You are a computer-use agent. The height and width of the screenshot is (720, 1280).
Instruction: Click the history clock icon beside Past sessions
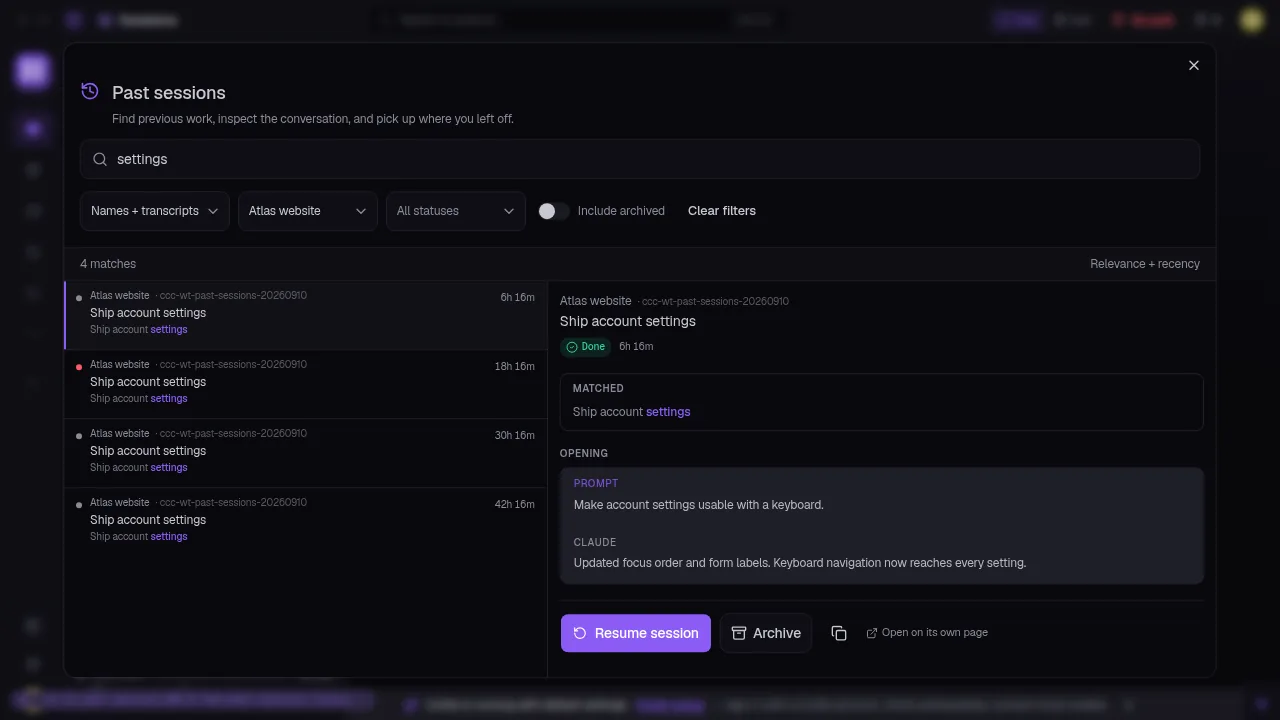tap(90, 92)
